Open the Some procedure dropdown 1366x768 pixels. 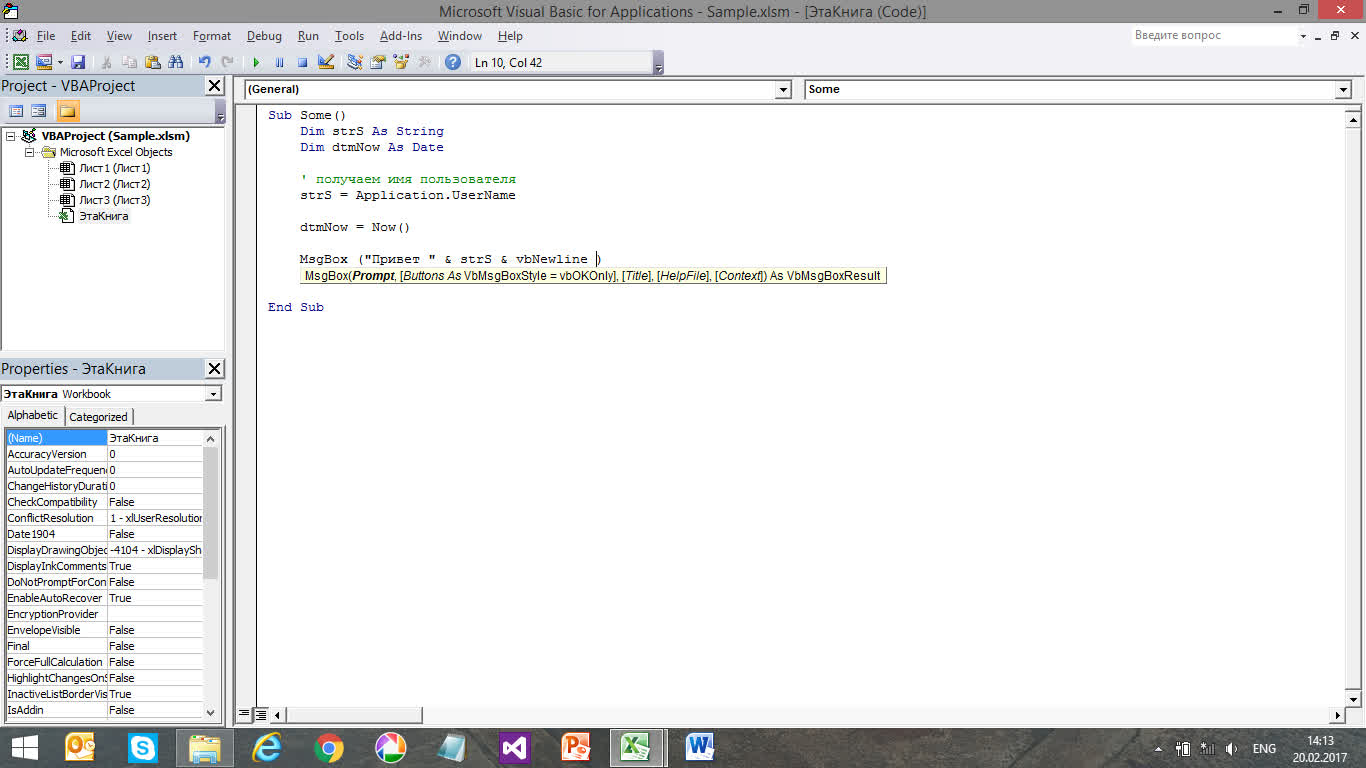coord(1343,90)
